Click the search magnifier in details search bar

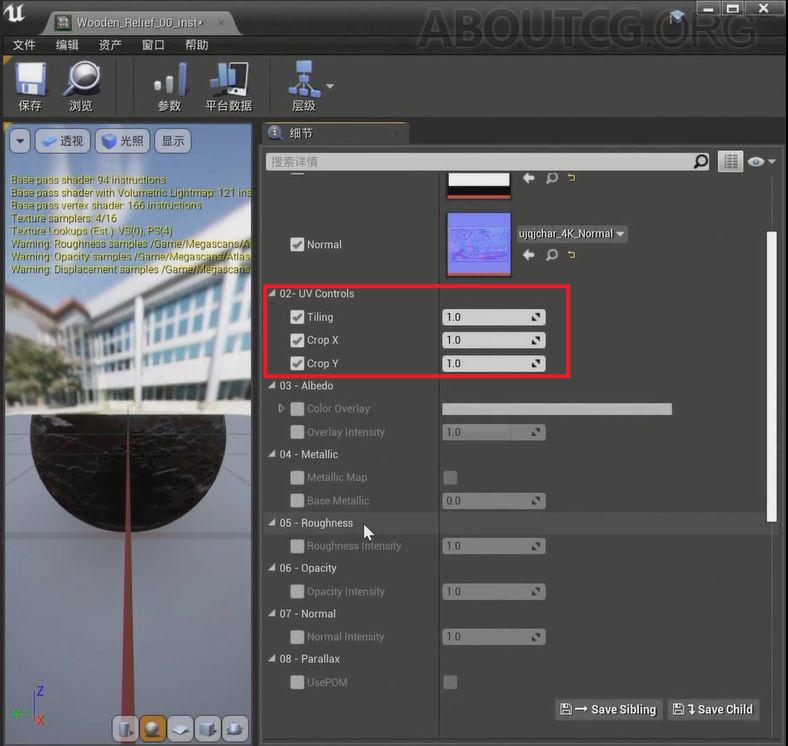click(x=701, y=161)
